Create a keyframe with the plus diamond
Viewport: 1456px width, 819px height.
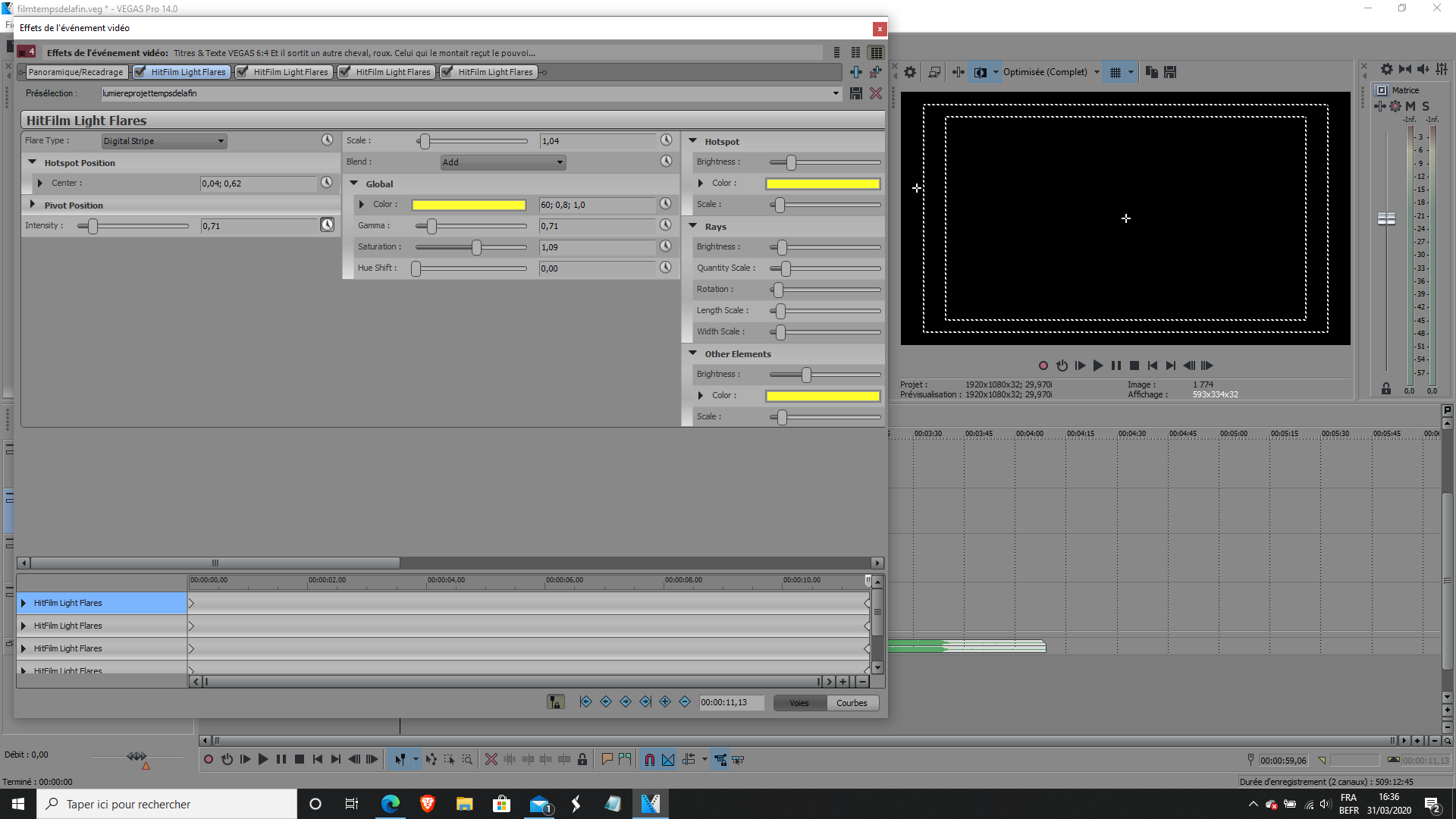[665, 702]
